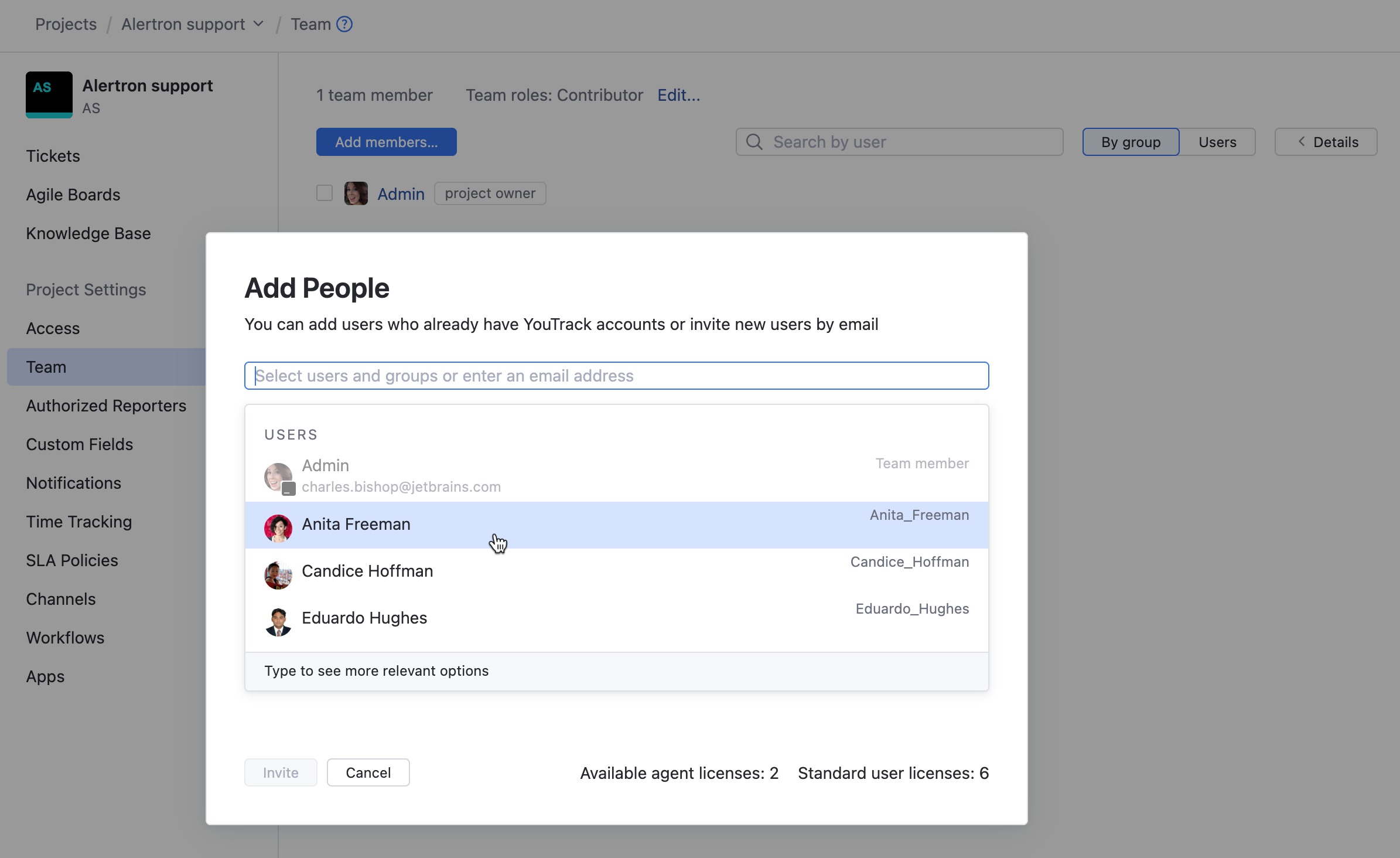Screen dimensions: 1400x858
Task: Open Edit for team roles
Action: tap(678, 95)
